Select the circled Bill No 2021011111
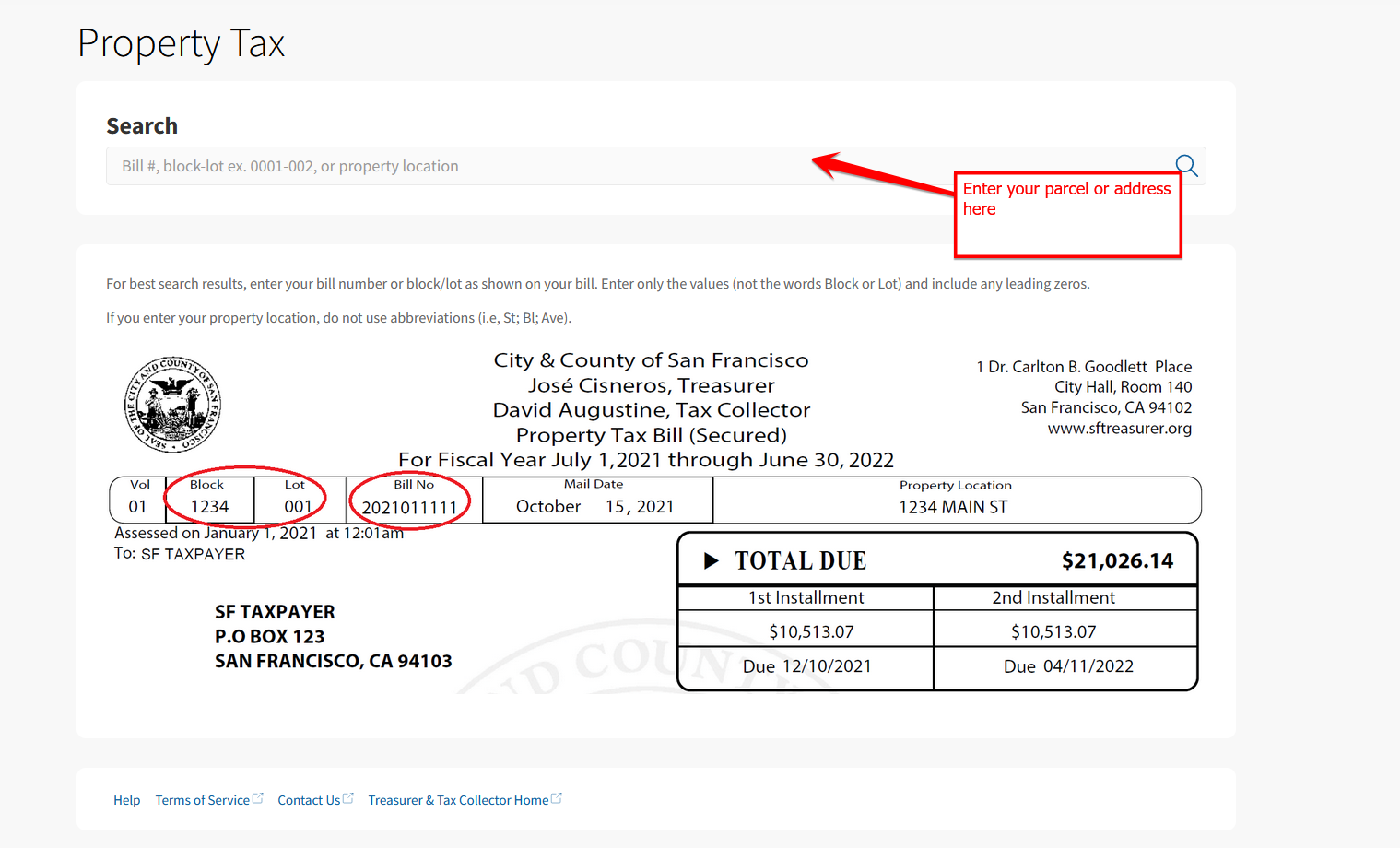Screen dimensions: 1400x848 409,507
